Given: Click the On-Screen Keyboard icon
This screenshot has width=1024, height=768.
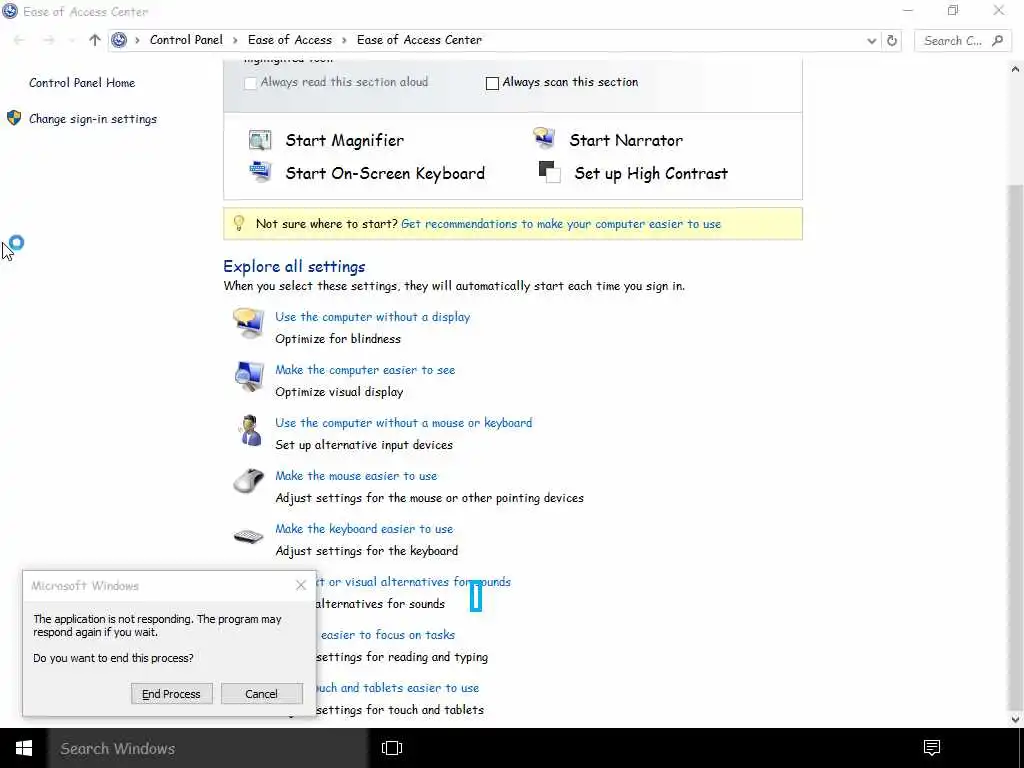Looking at the screenshot, I should tap(260, 172).
